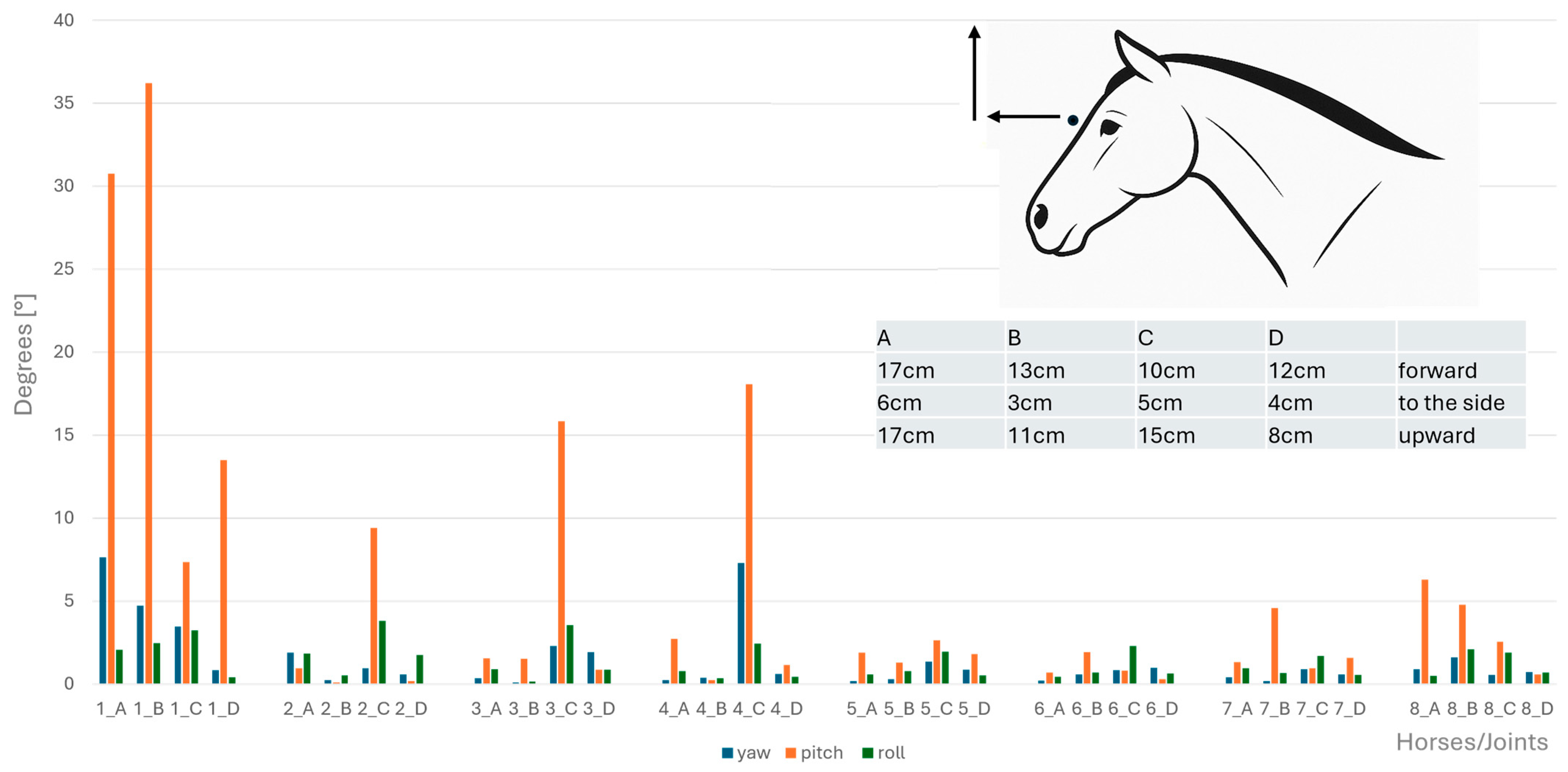Click the 'to the side' row label
The width and height of the screenshot is (1568, 772).
(1452, 403)
